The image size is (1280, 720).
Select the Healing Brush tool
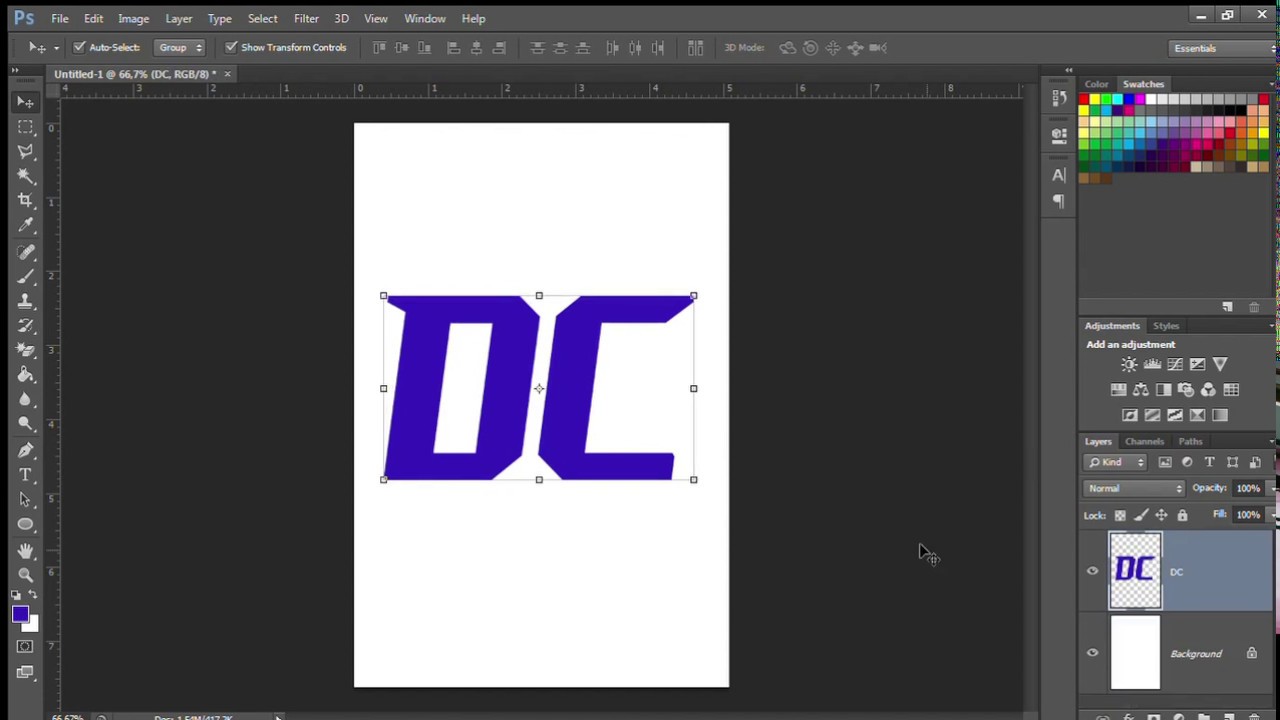pos(26,252)
